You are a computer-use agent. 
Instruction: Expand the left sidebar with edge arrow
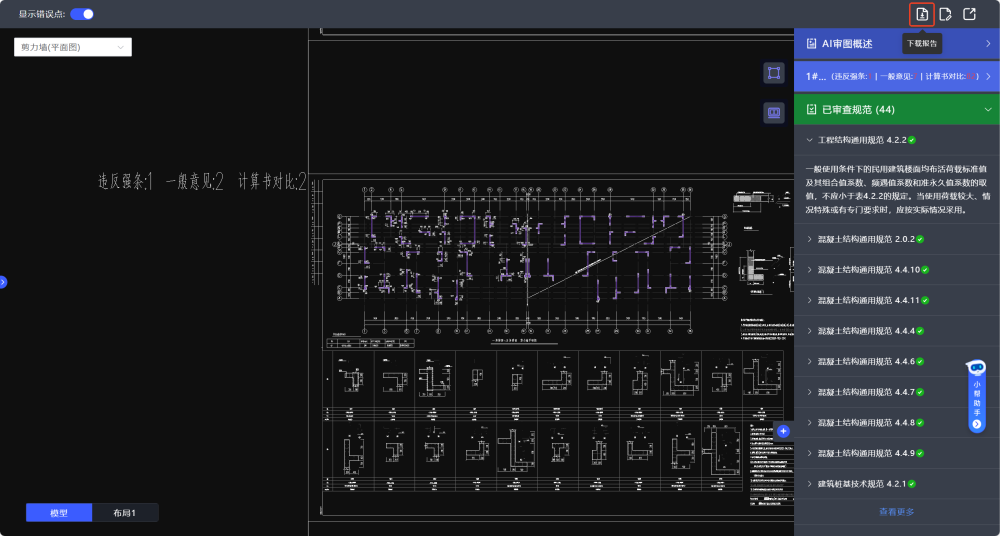point(3,283)
